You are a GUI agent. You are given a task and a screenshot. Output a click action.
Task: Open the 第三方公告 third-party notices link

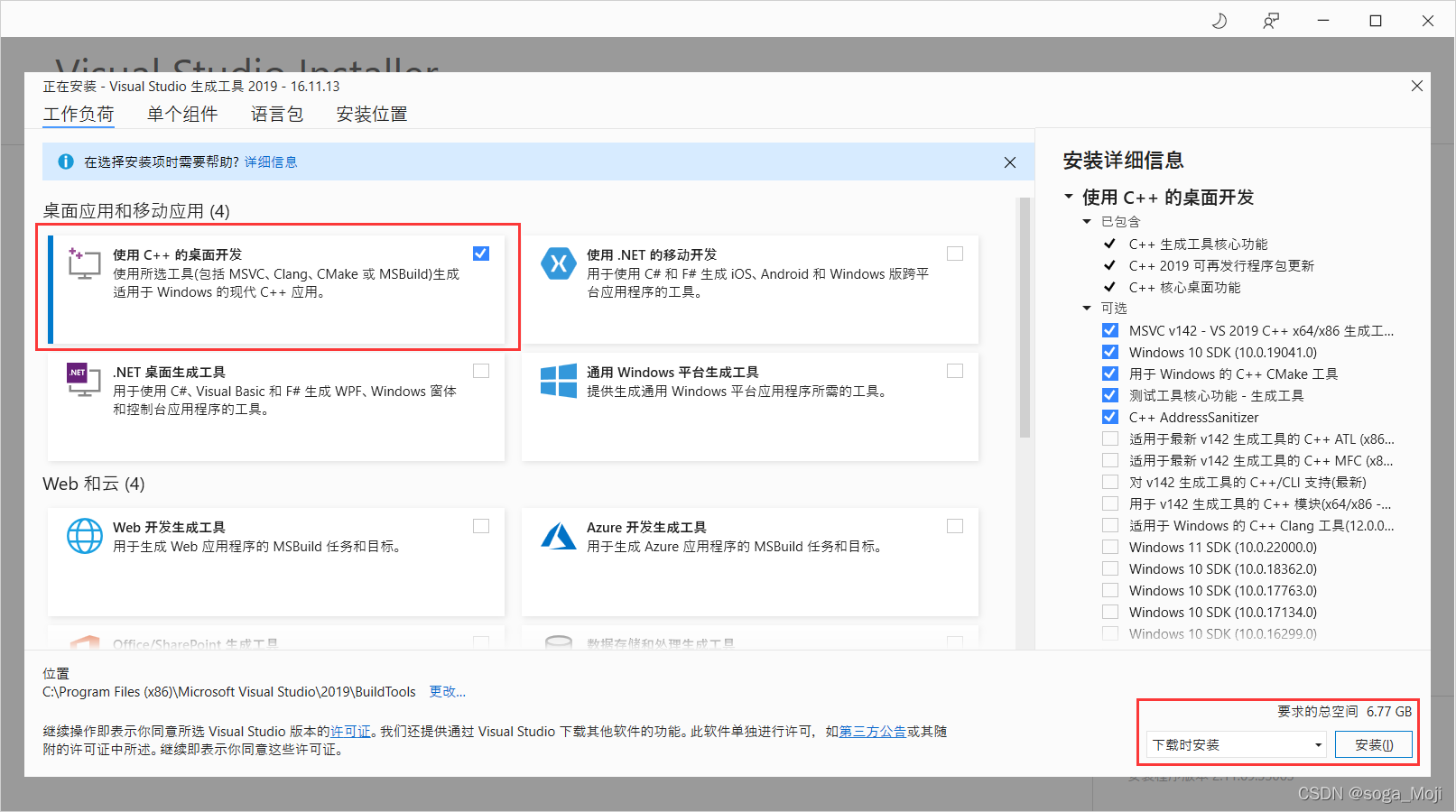[873, 731]
